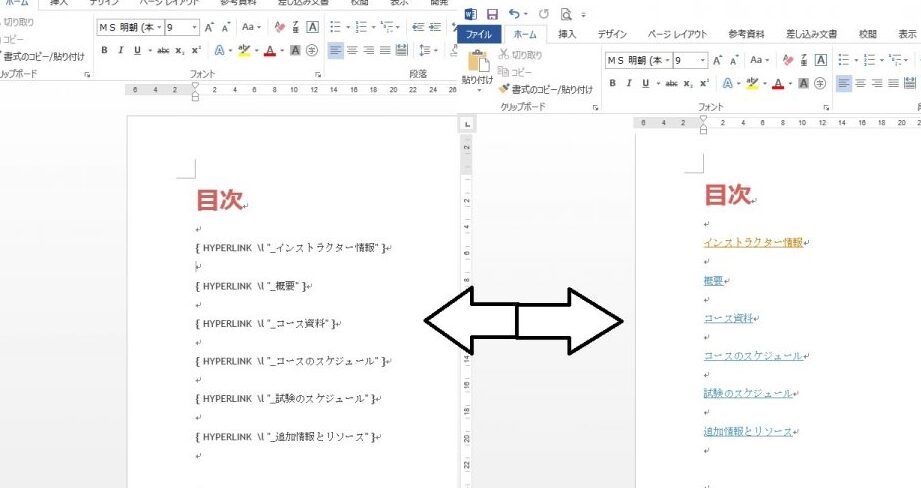Apply character shading in right window
921x488 pixels.
804,83
